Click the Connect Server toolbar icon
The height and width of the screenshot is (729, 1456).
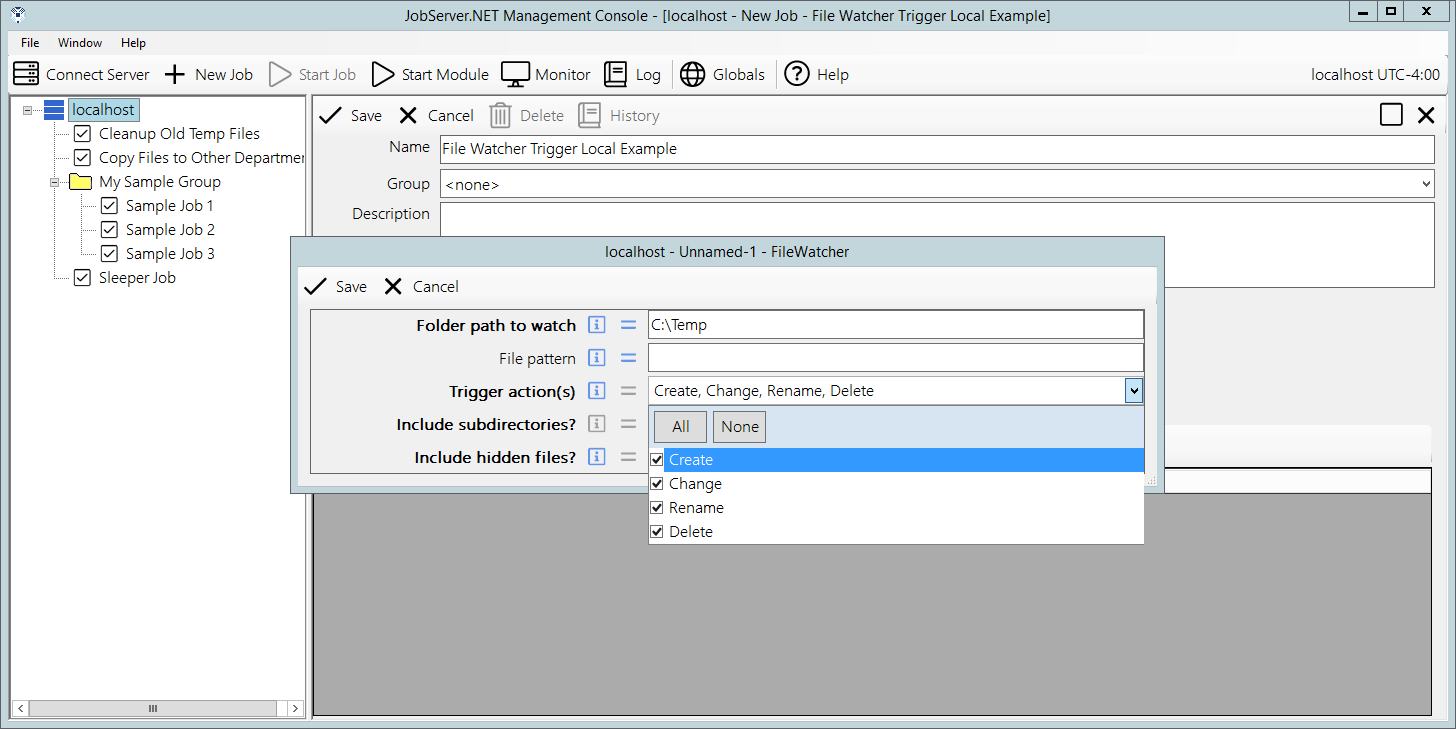pos(26,74)
